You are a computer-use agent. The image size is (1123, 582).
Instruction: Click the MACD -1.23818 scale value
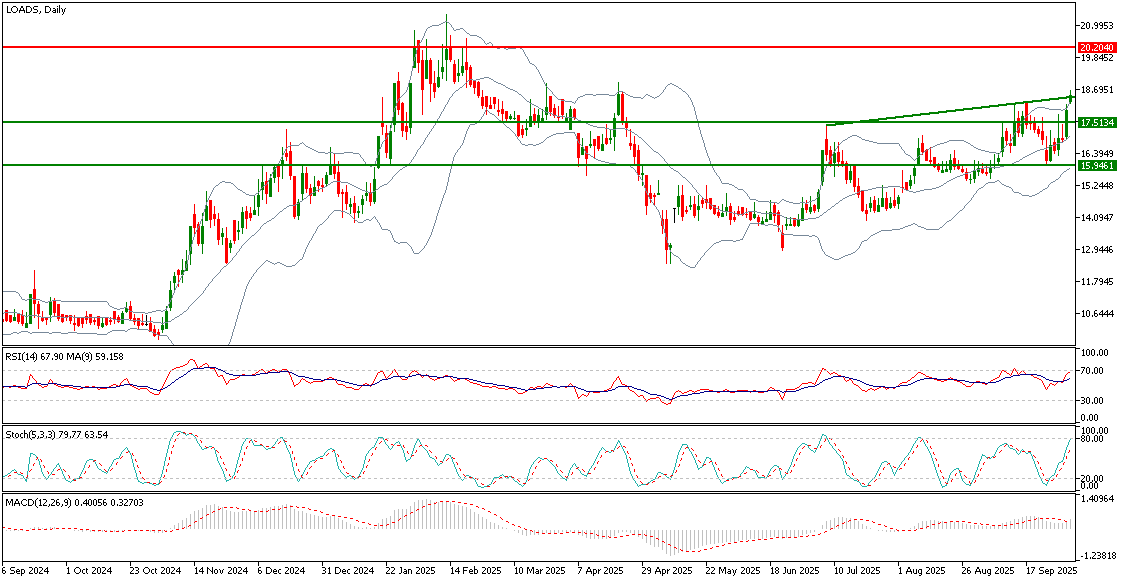[1098, 554]
